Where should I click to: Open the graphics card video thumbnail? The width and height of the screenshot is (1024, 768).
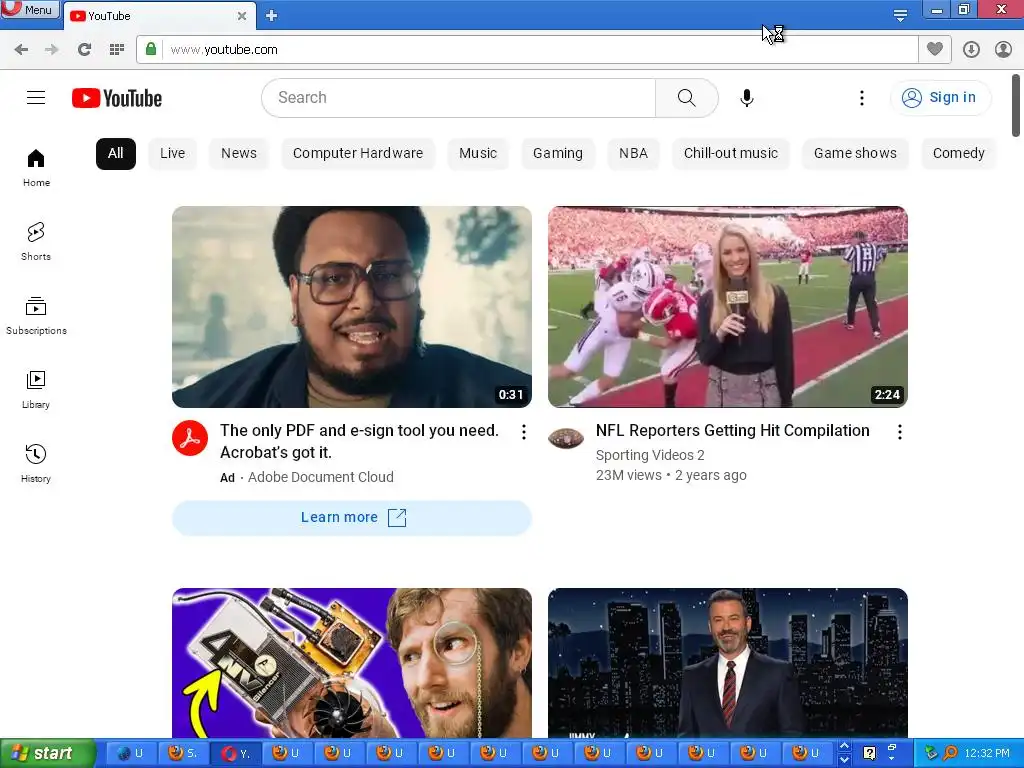[352, 663]
